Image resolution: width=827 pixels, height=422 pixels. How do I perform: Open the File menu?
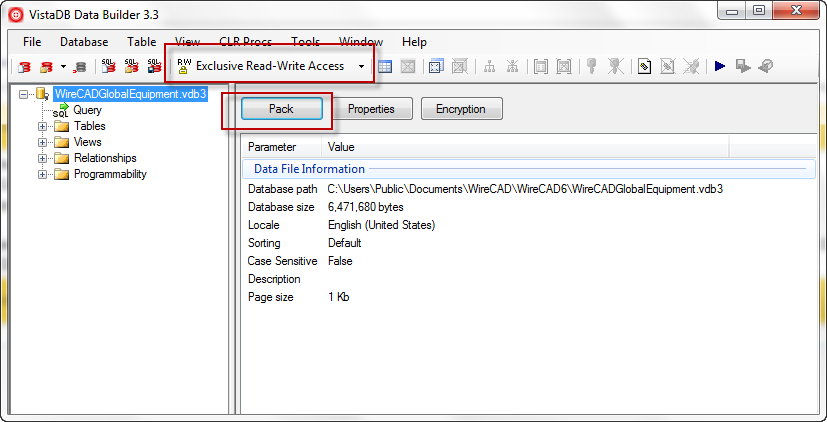(x=32, y=42)
